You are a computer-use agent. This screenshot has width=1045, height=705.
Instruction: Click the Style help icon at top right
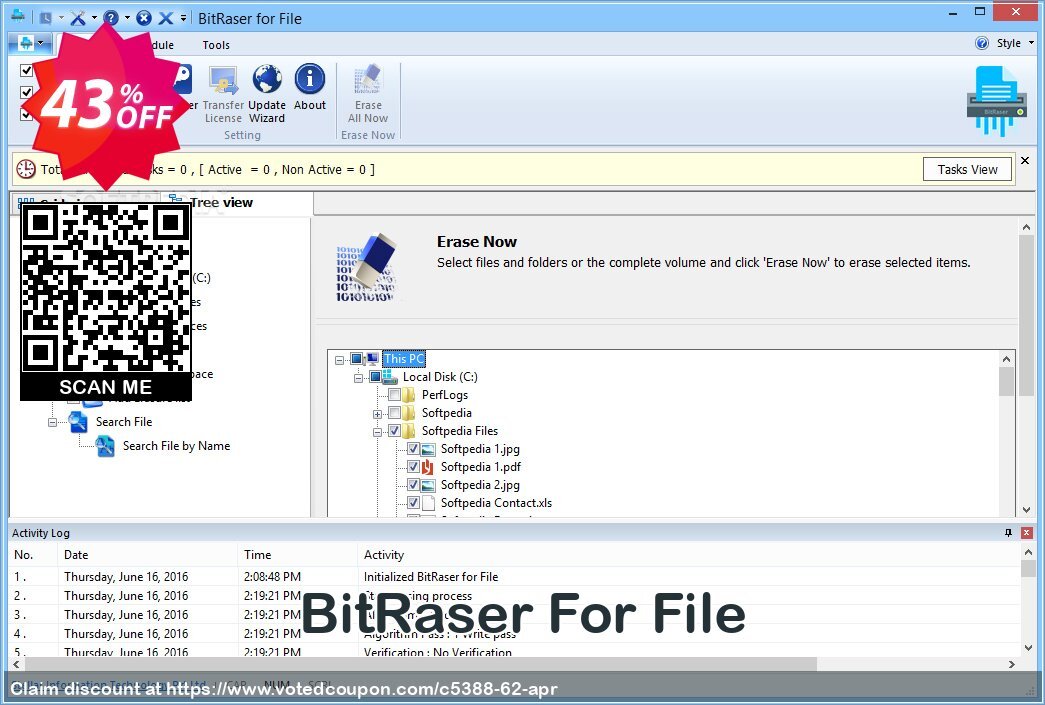coord(982,43)
